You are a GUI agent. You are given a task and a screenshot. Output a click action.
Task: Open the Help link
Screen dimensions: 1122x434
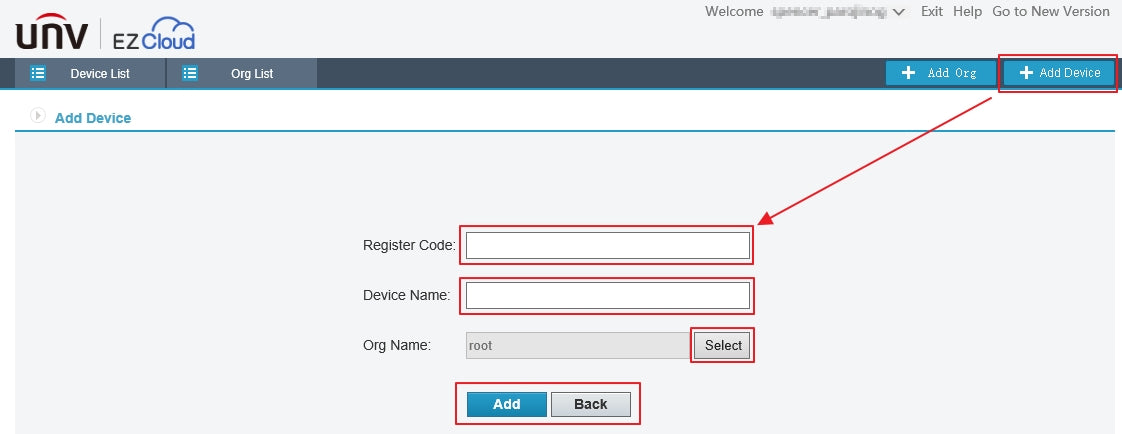coord(967,12)
